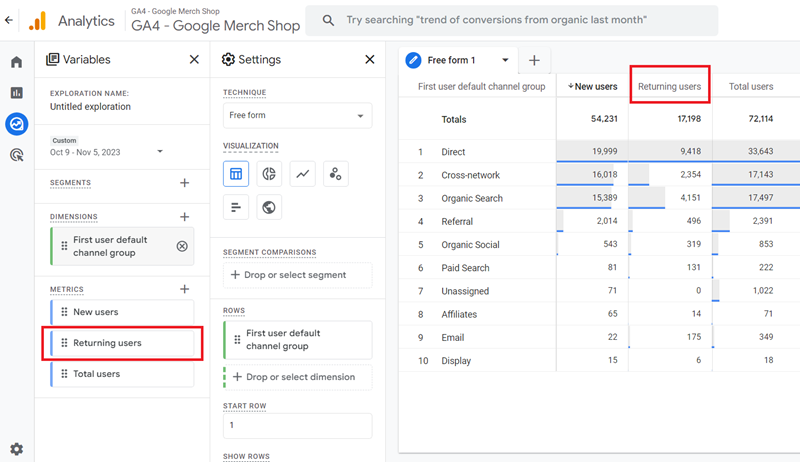Sort by Total users column header
The image size is (800, 462).
click(751, 87)
